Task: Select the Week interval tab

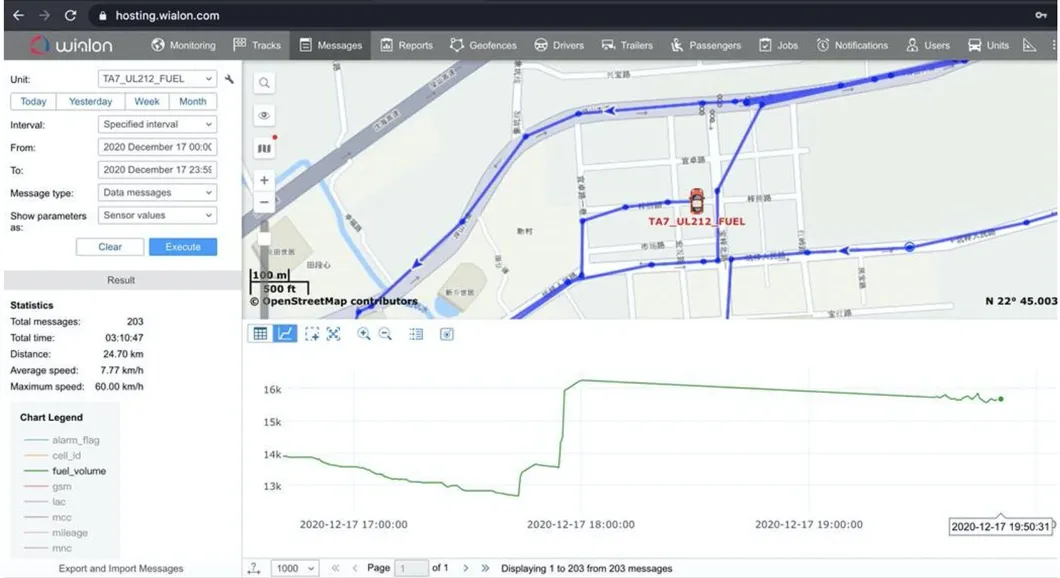Action: pos(147,101)
